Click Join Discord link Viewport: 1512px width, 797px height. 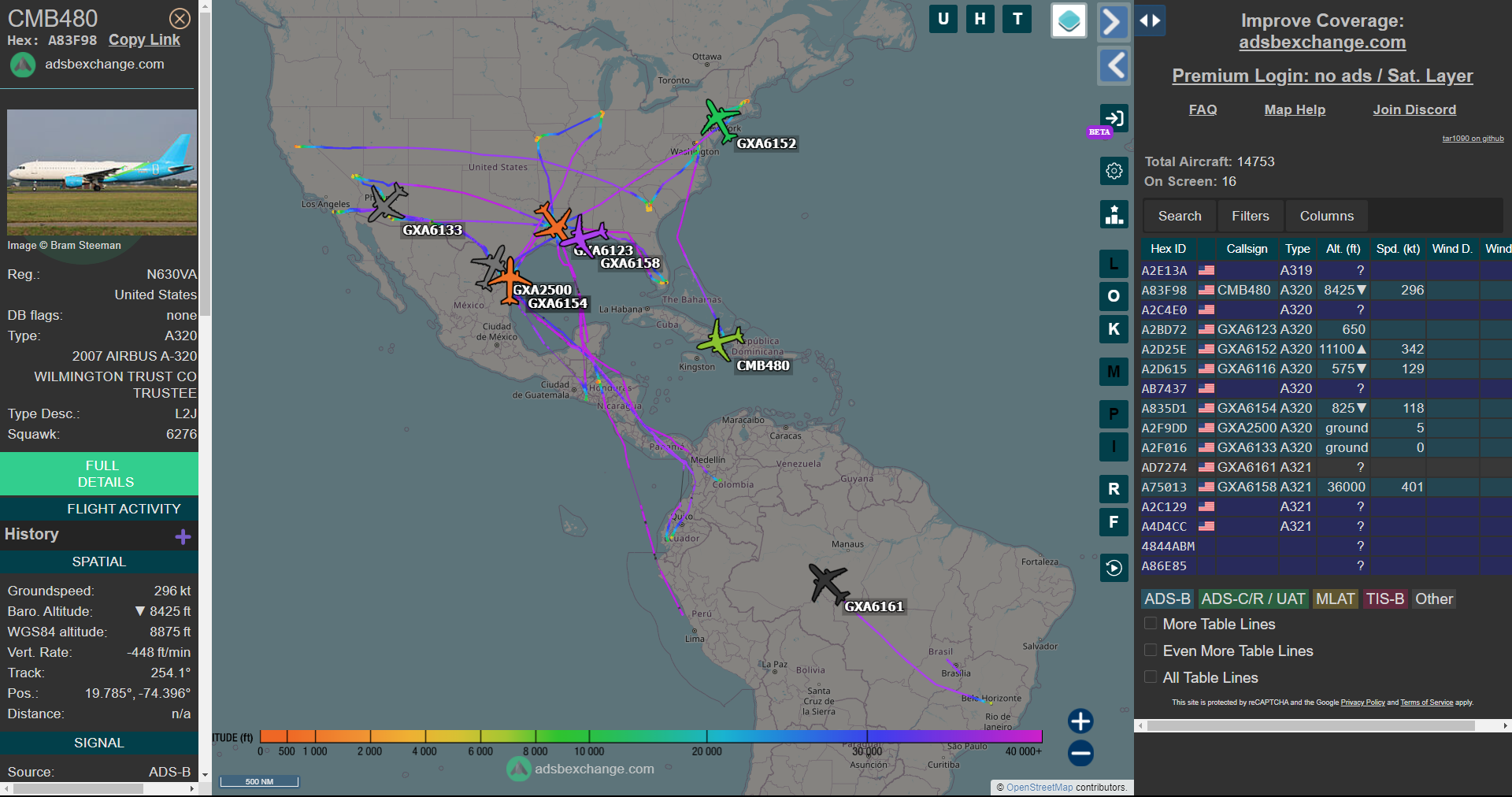(1414, 109)
